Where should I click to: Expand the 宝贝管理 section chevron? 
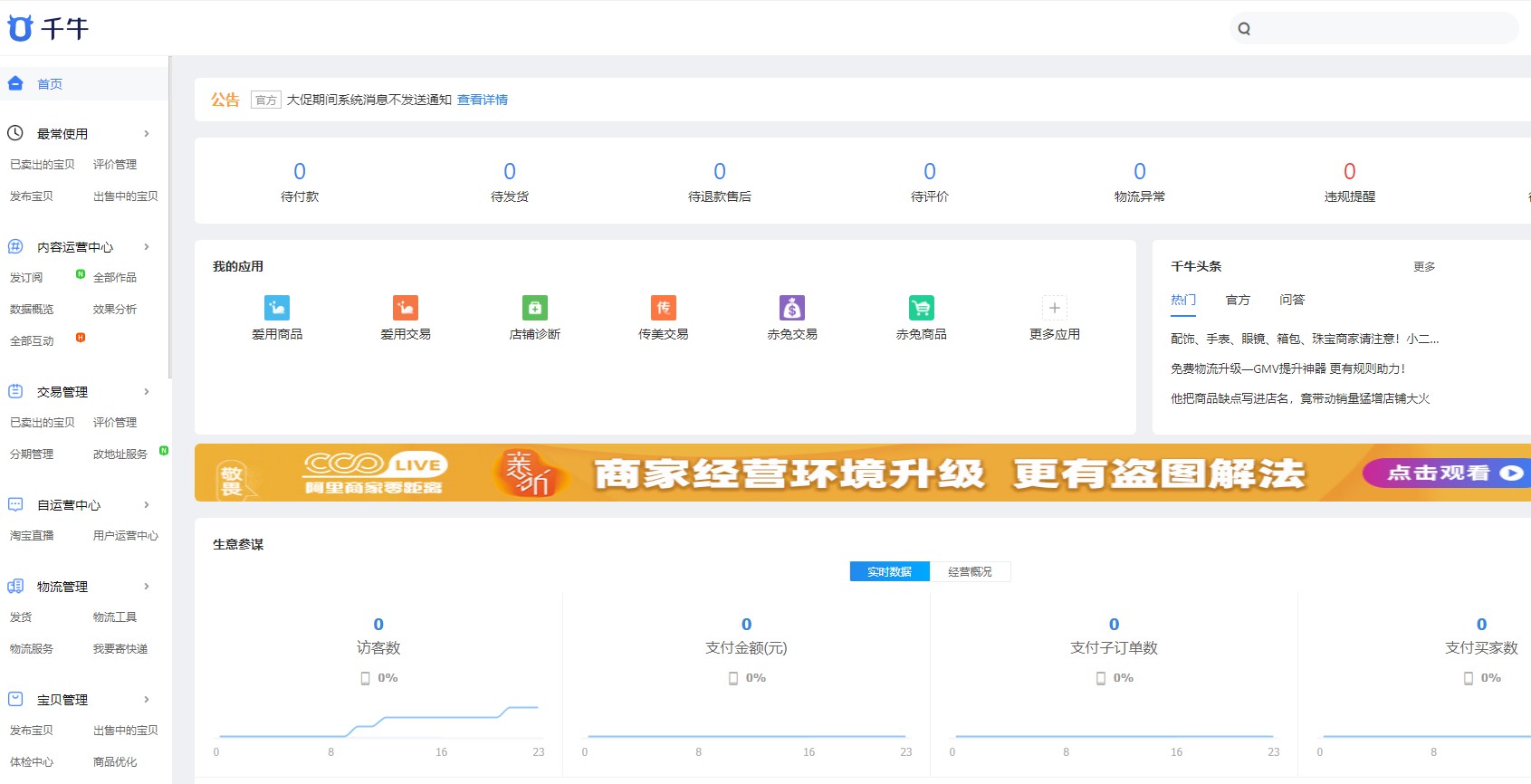(147, 699)
